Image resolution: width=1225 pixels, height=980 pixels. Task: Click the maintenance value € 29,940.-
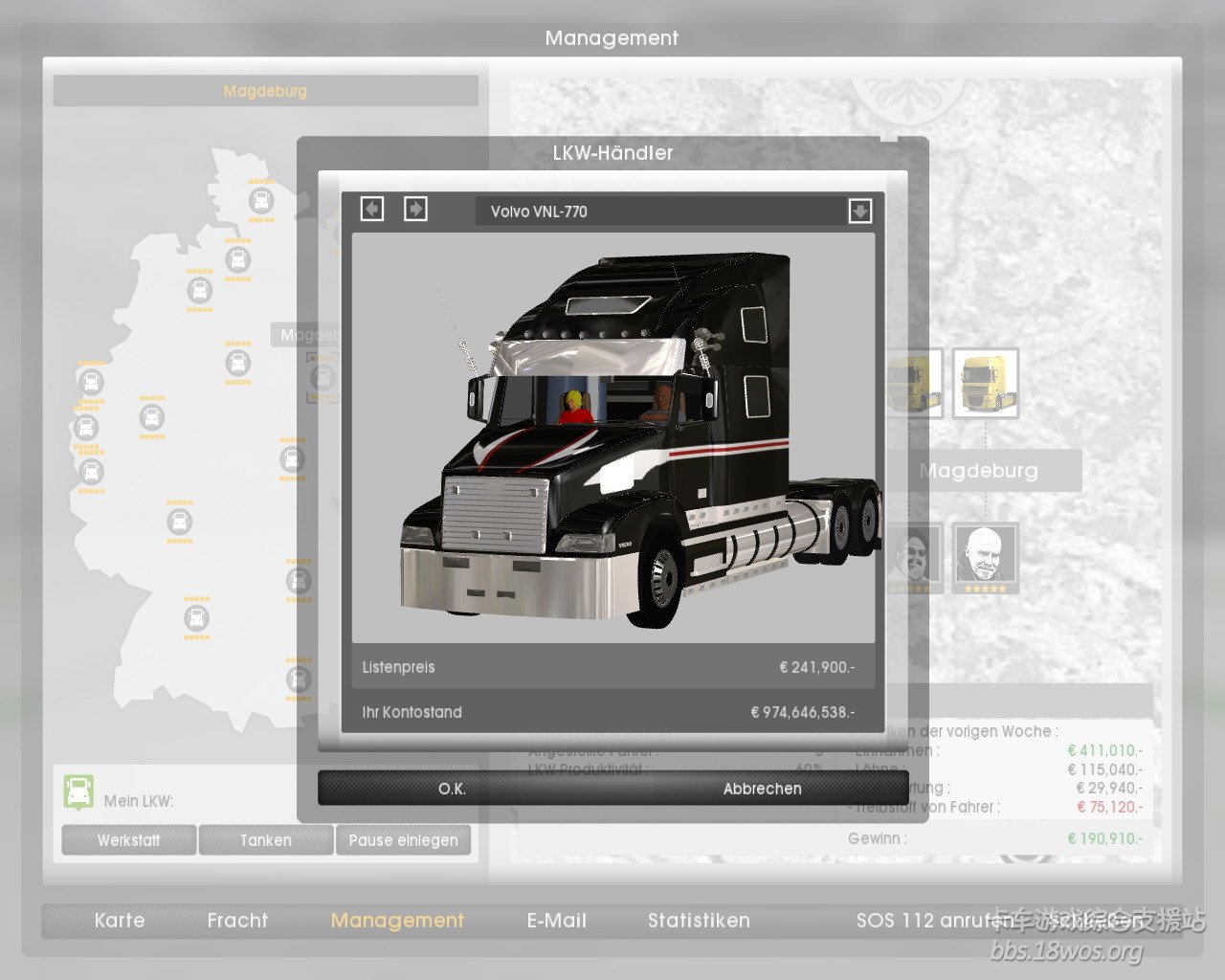pos(1108,788)
